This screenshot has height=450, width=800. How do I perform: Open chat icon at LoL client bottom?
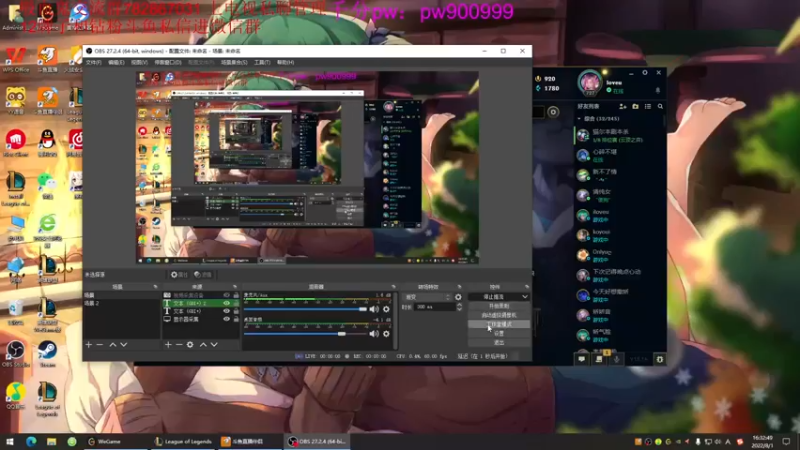pos(582,359)
